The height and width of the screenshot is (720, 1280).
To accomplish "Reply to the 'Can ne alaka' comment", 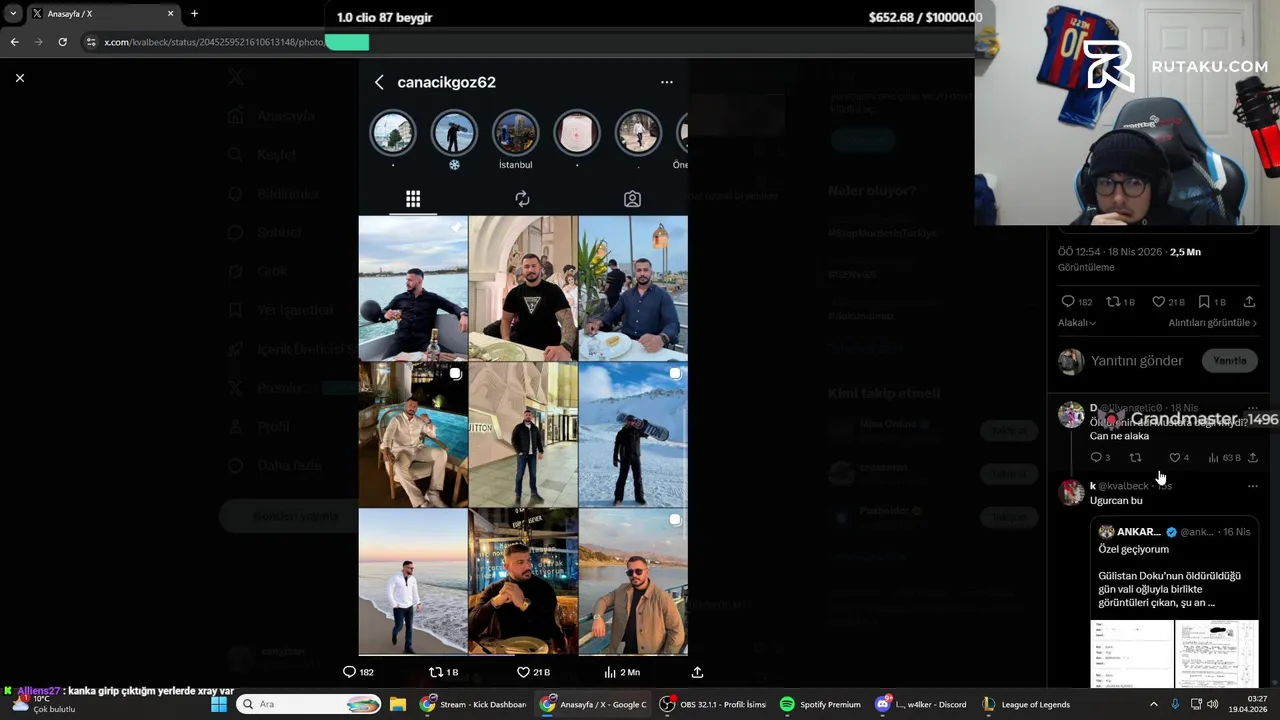I will (1096, 457).
